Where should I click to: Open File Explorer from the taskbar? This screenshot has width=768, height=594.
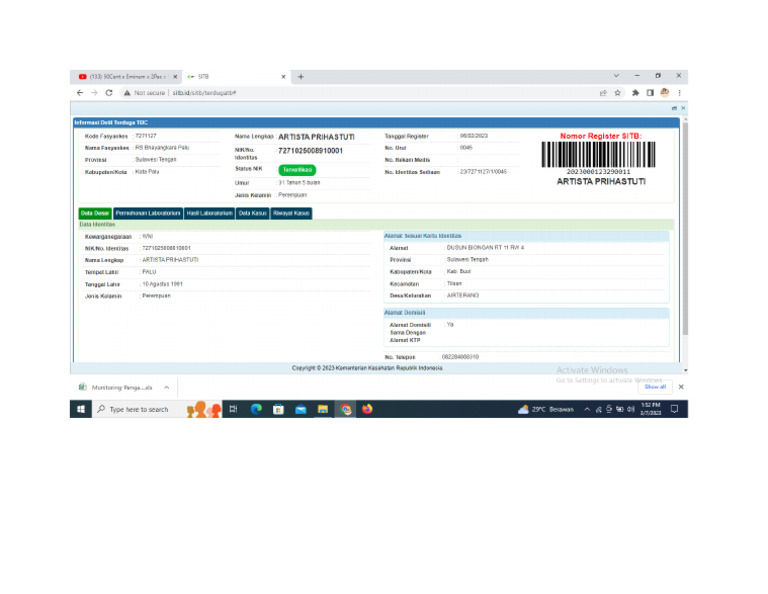click(x=323, y=409)
